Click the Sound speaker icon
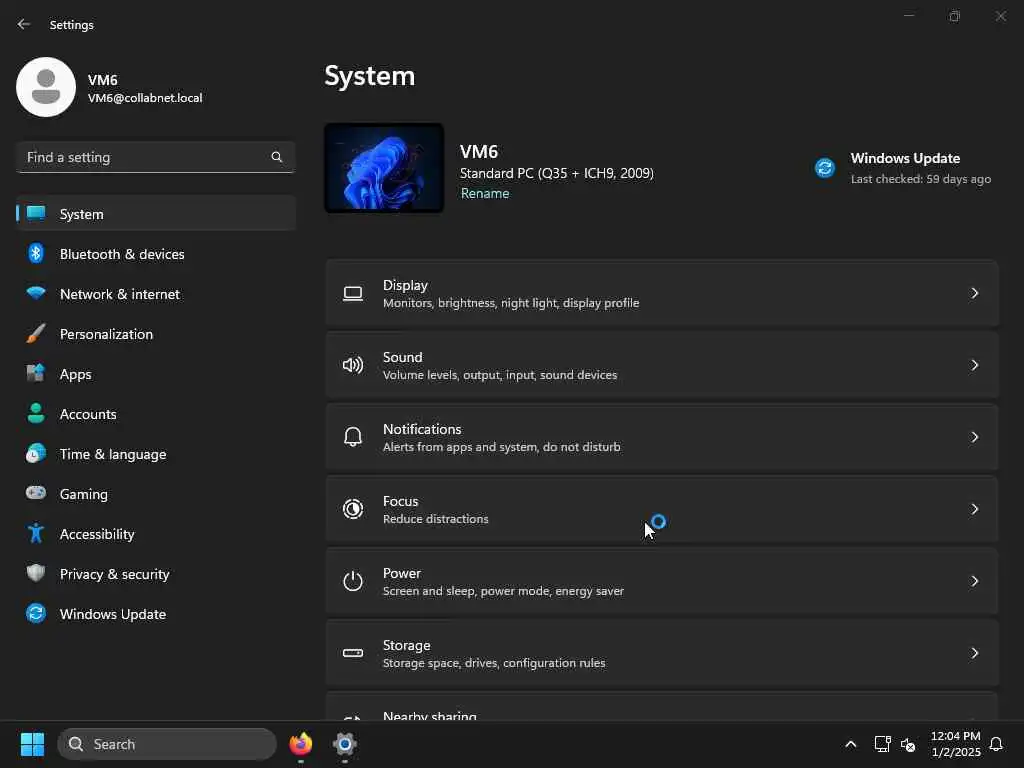This screenshot has height=768, width=1024. click(353, 365)
